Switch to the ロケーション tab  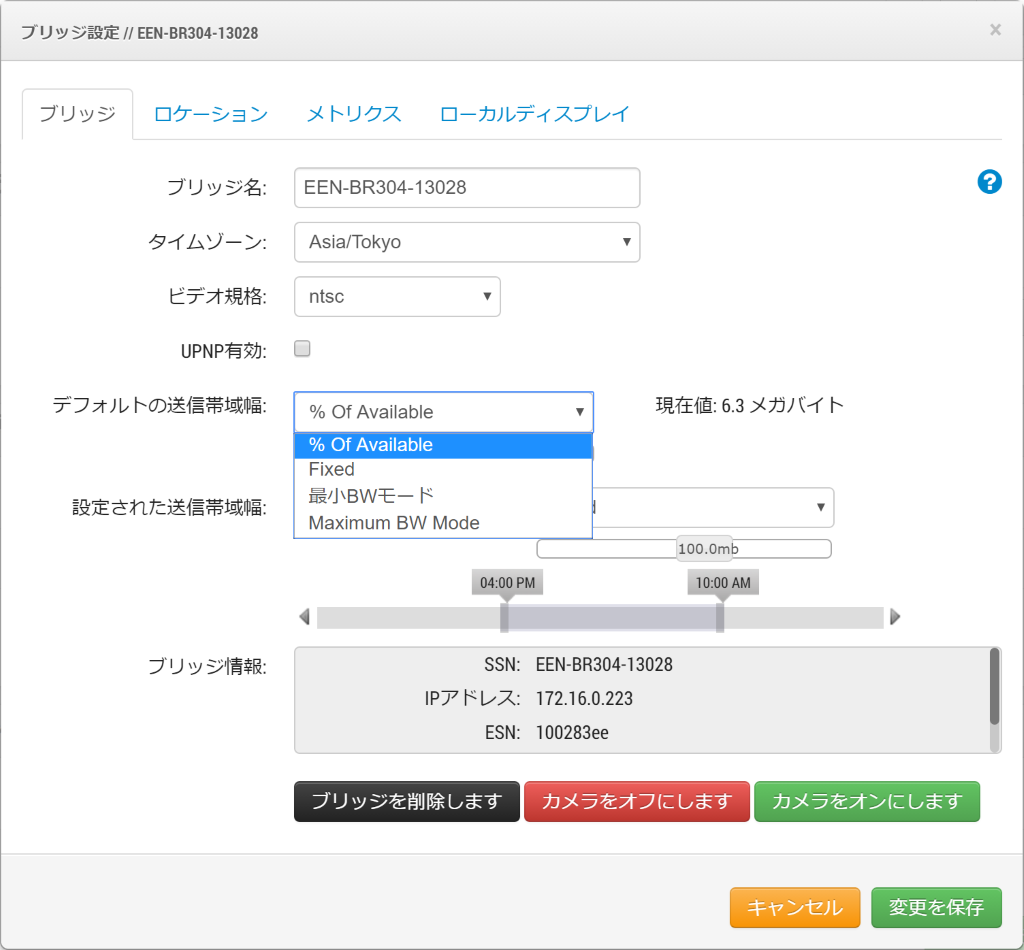pos(211,114)
